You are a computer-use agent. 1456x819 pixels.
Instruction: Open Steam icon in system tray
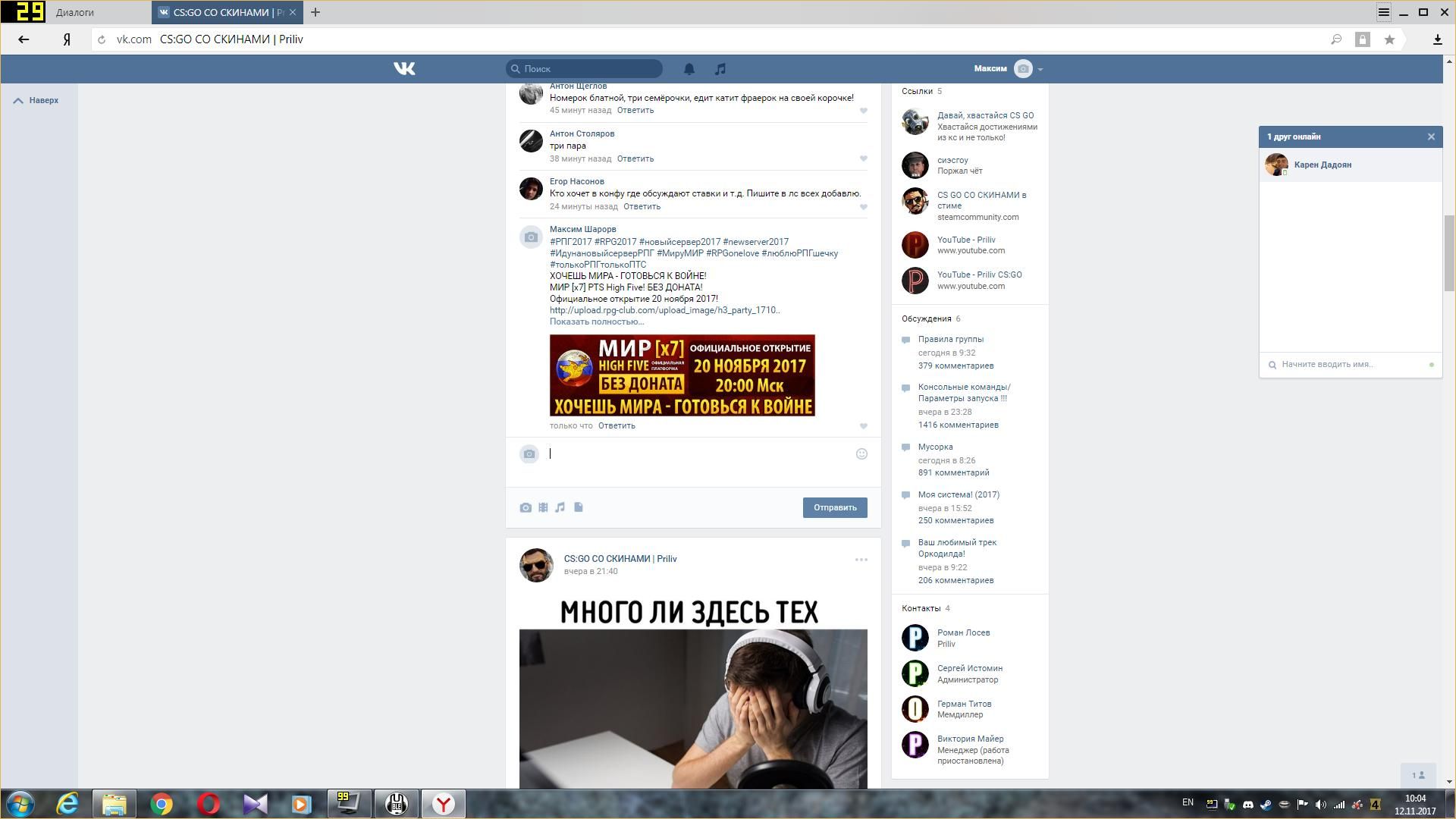1266,805
